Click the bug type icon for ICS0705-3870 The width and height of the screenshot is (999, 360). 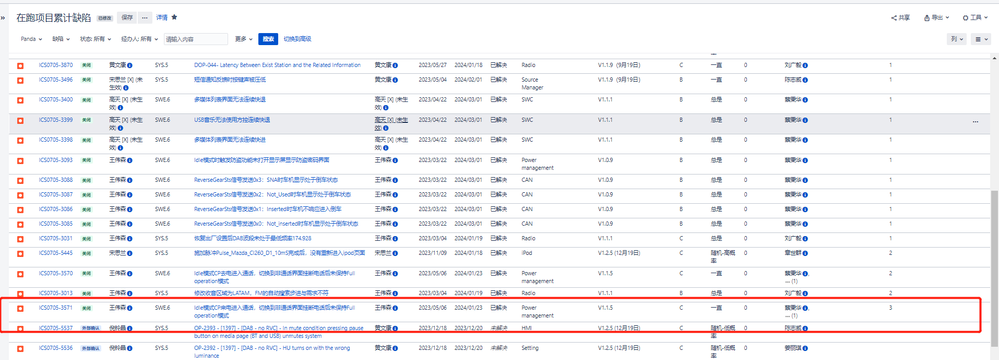[x=20, y=65]
